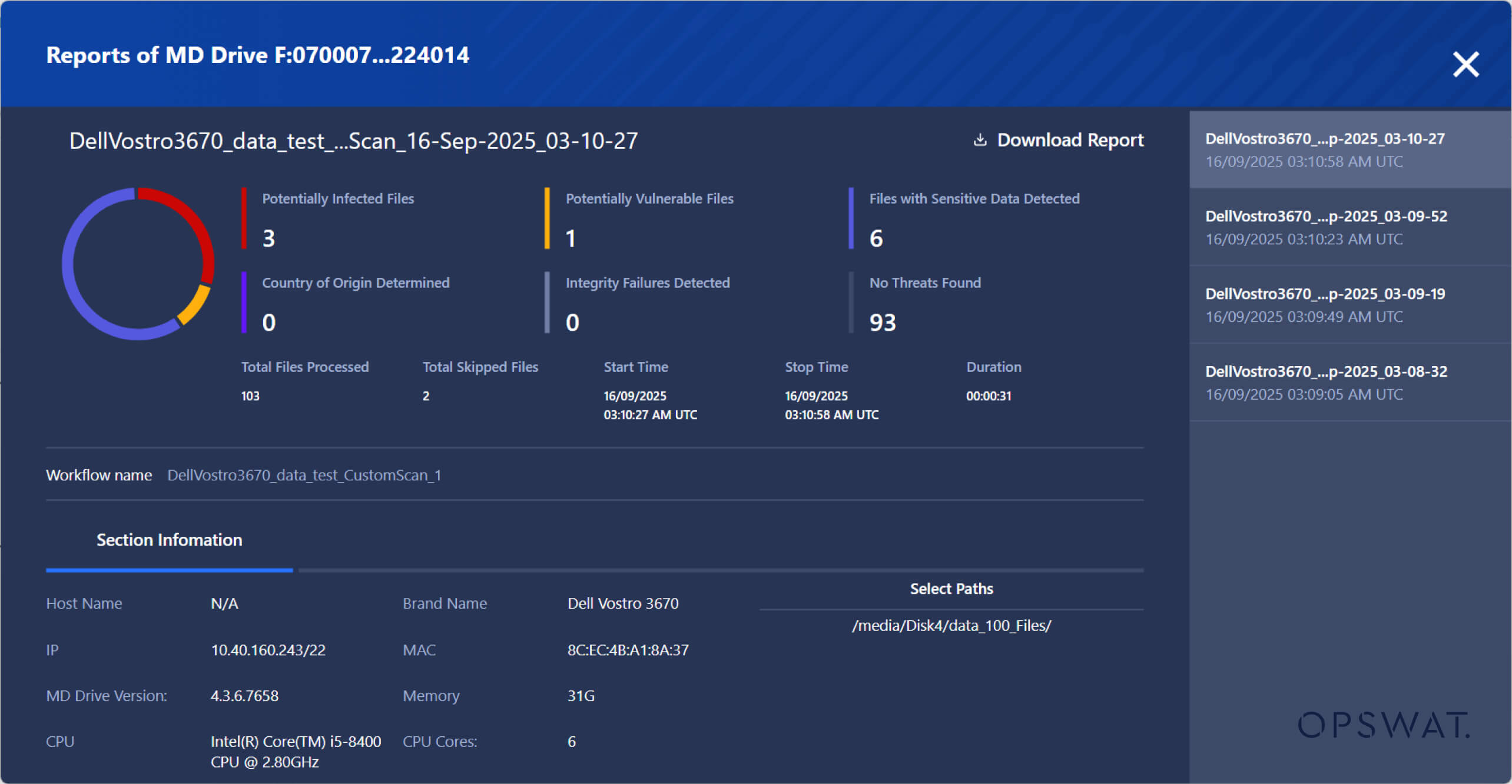The width and height of the screenshot is (1512, 784).
Task: Click the Integrity Failures Detected indicator
Action: pyautogui.click(x=548, y=303)
